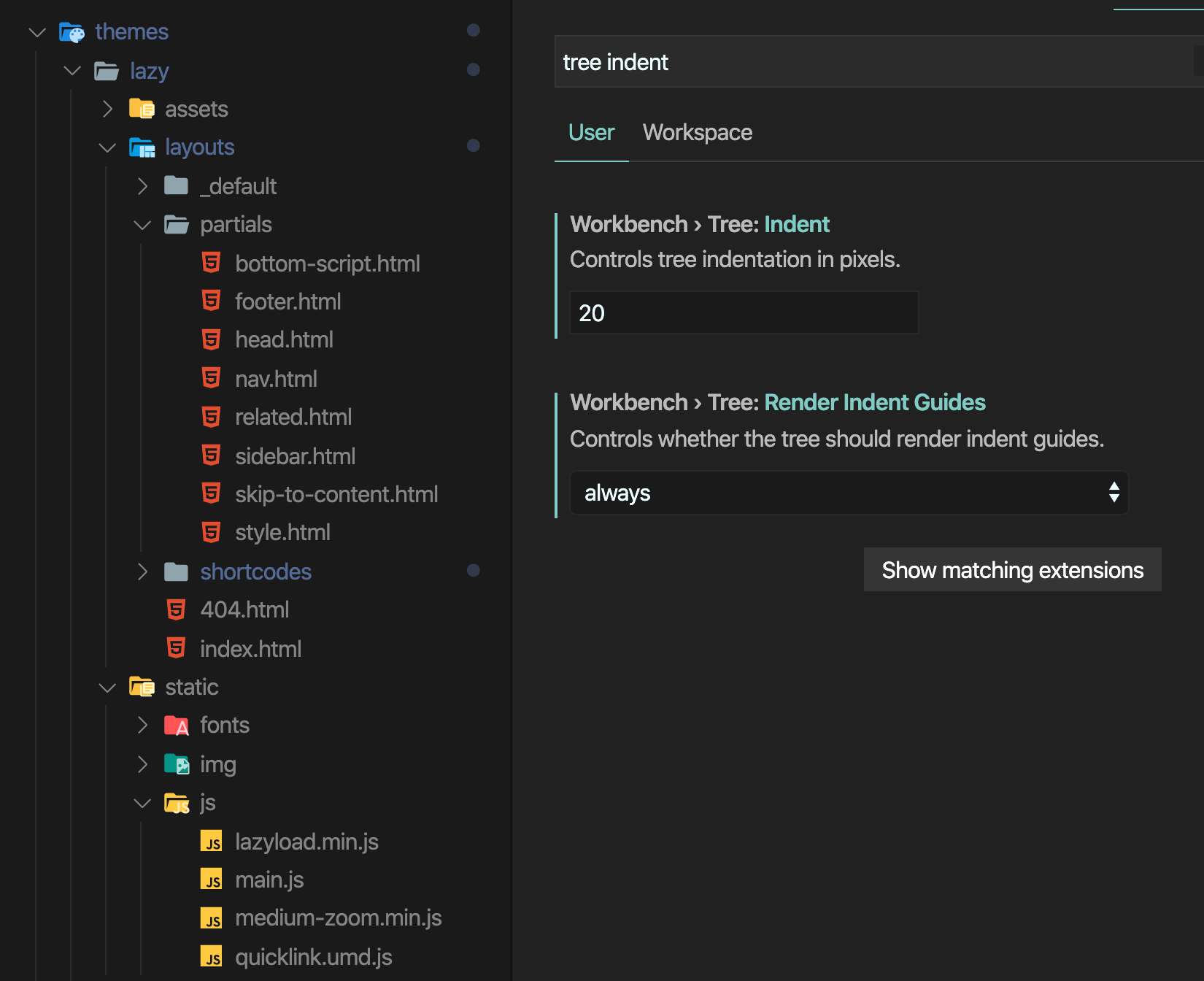Click the js folder icon
The image size is (1204, 981).
point(177,803)
